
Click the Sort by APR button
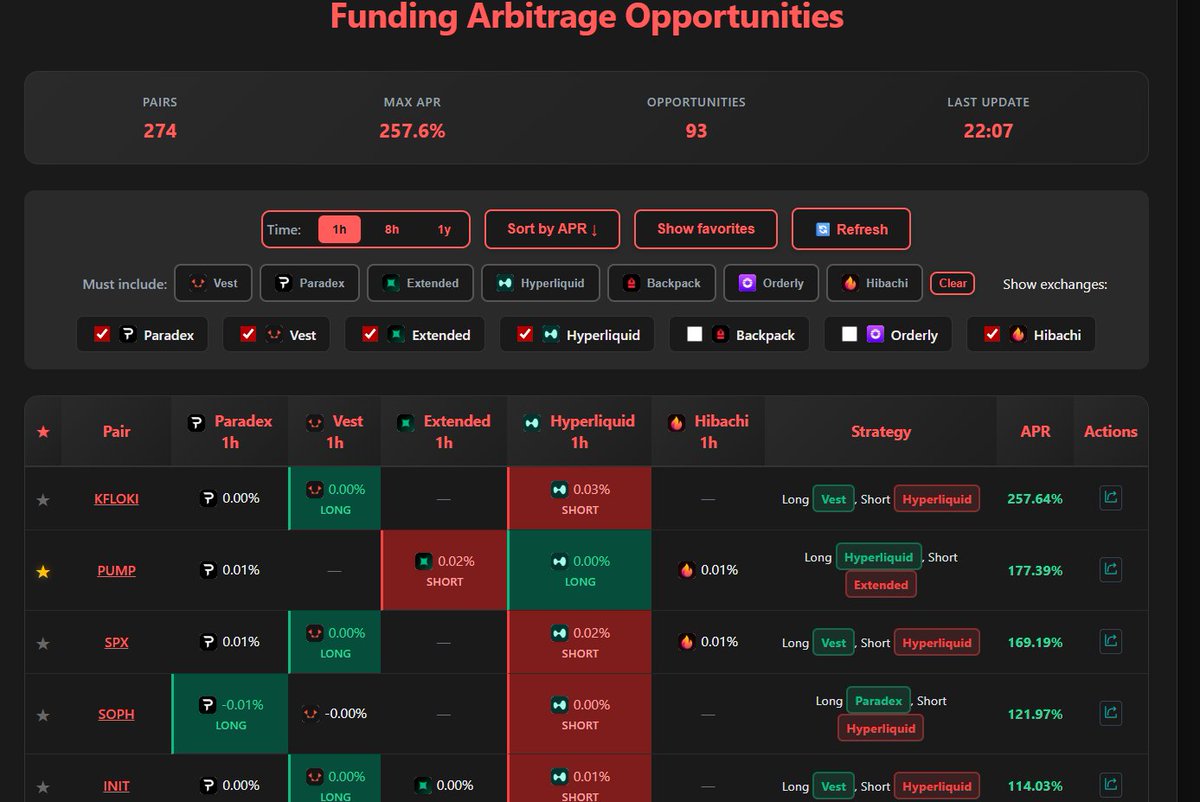coord(552,229)
